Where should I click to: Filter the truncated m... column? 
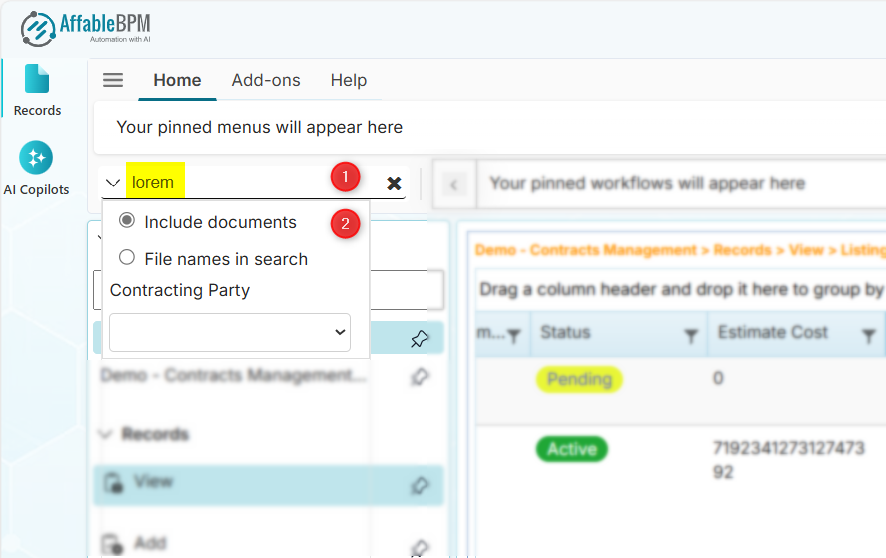click(513, 335)
